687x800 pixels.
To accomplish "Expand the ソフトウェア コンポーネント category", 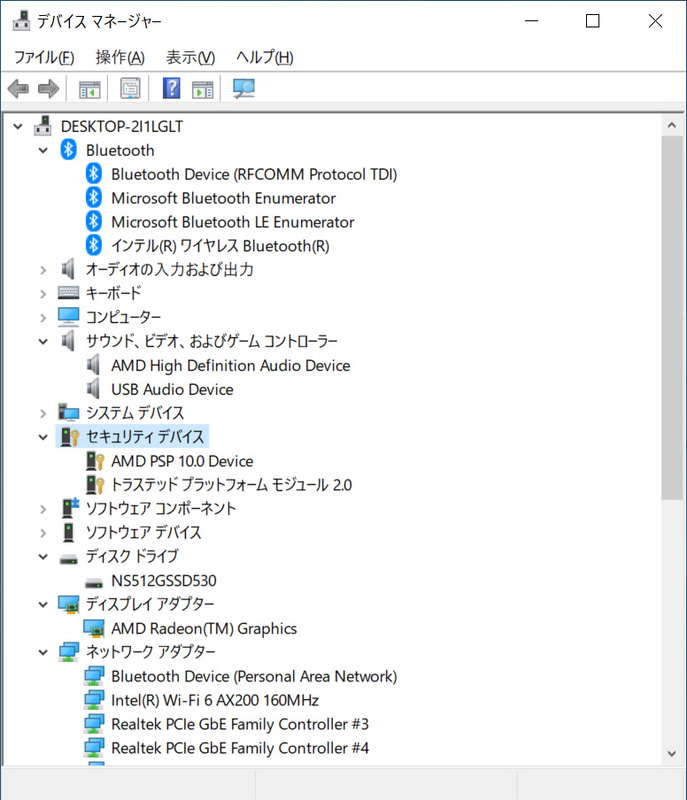I will pos(43,509).
